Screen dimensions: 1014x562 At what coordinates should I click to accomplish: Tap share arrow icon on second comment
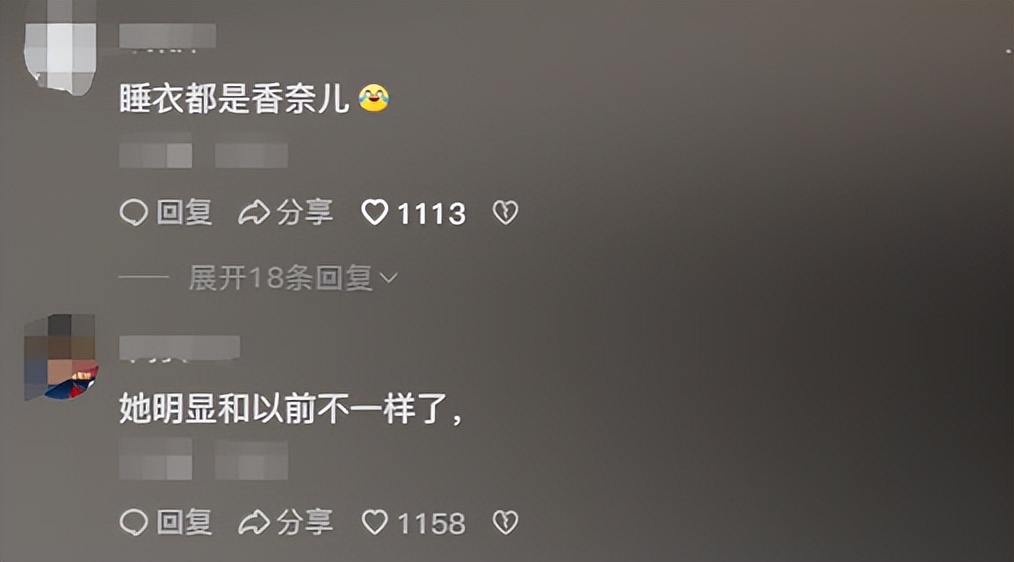click(x=254, y=522)
